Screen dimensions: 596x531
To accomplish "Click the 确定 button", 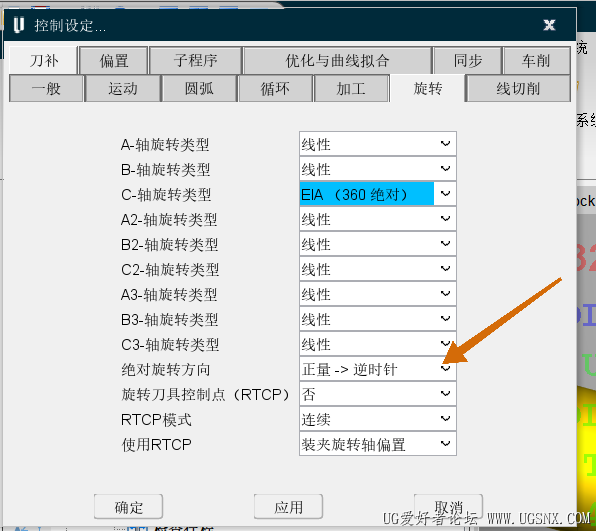I will (x=128, y=507).
